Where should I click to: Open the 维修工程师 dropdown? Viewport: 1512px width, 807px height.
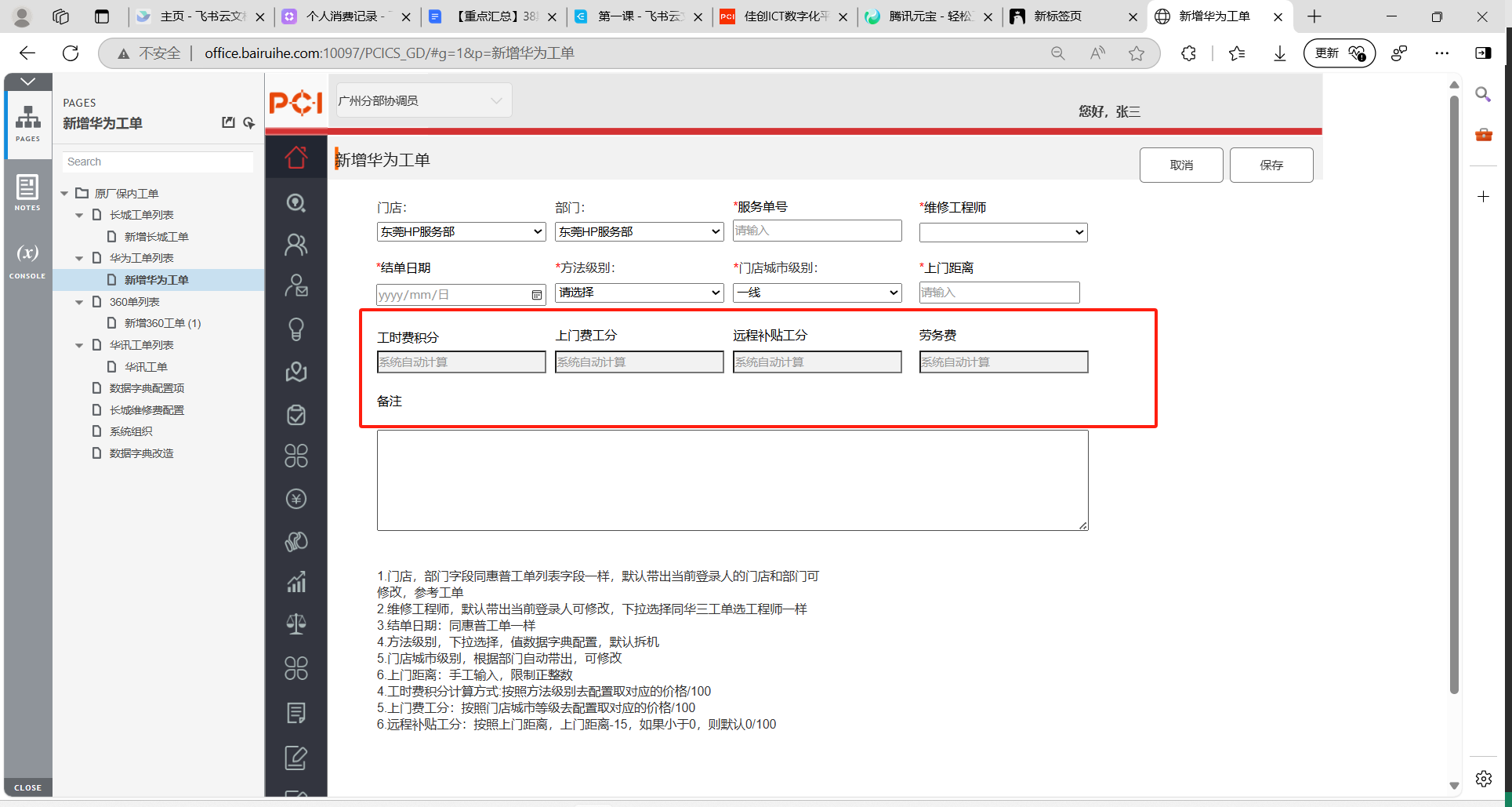[1003, 232]
